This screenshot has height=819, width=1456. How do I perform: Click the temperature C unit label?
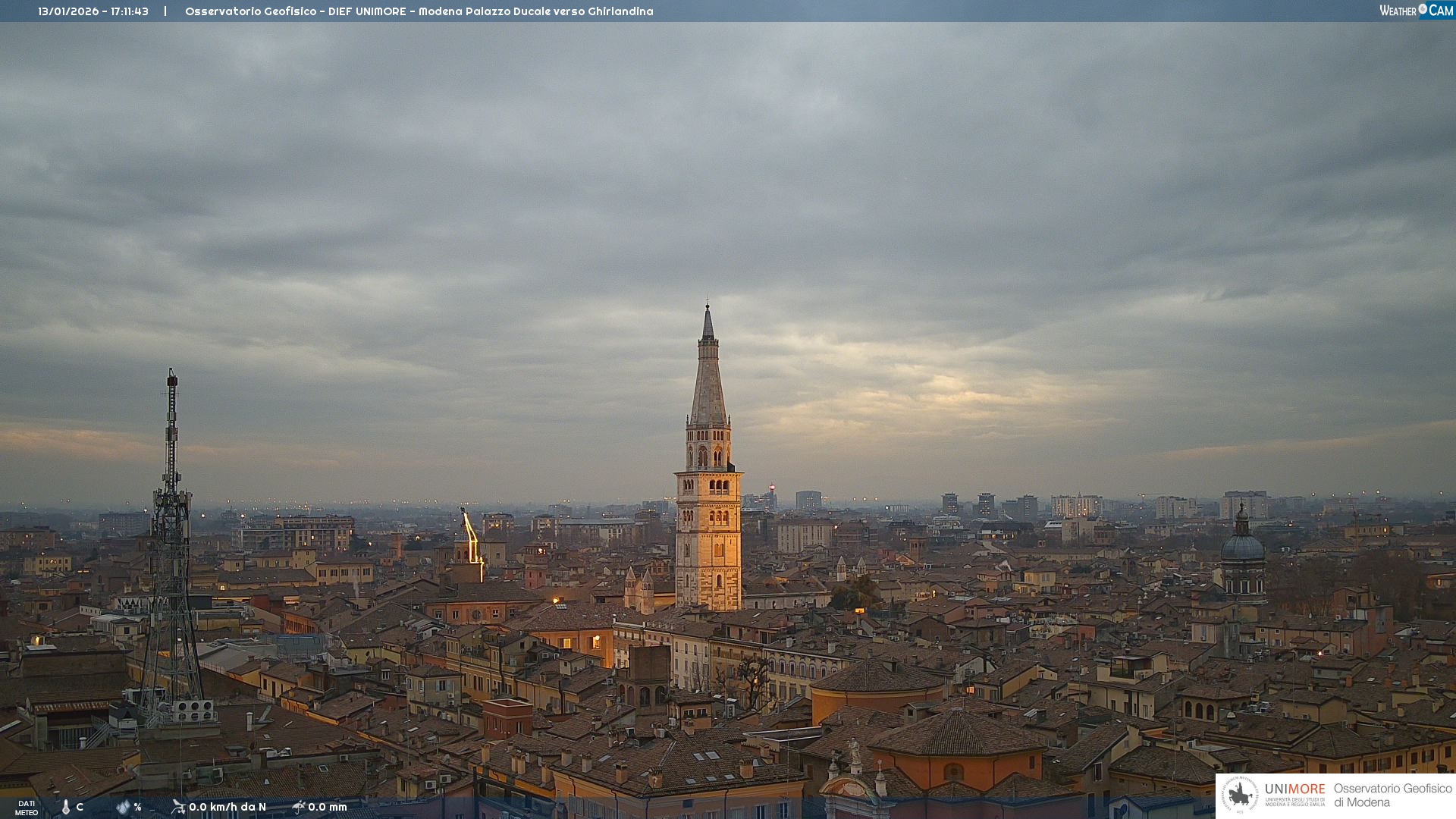point(80,807)
